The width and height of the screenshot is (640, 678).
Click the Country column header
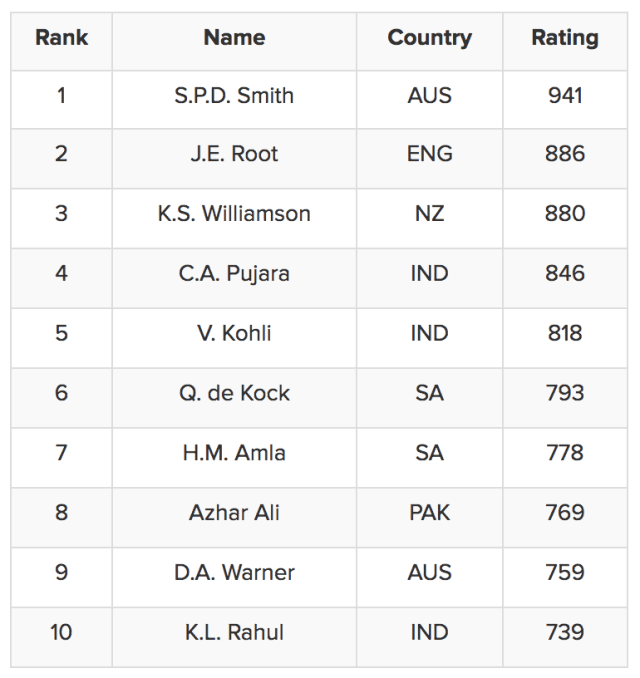429,39
